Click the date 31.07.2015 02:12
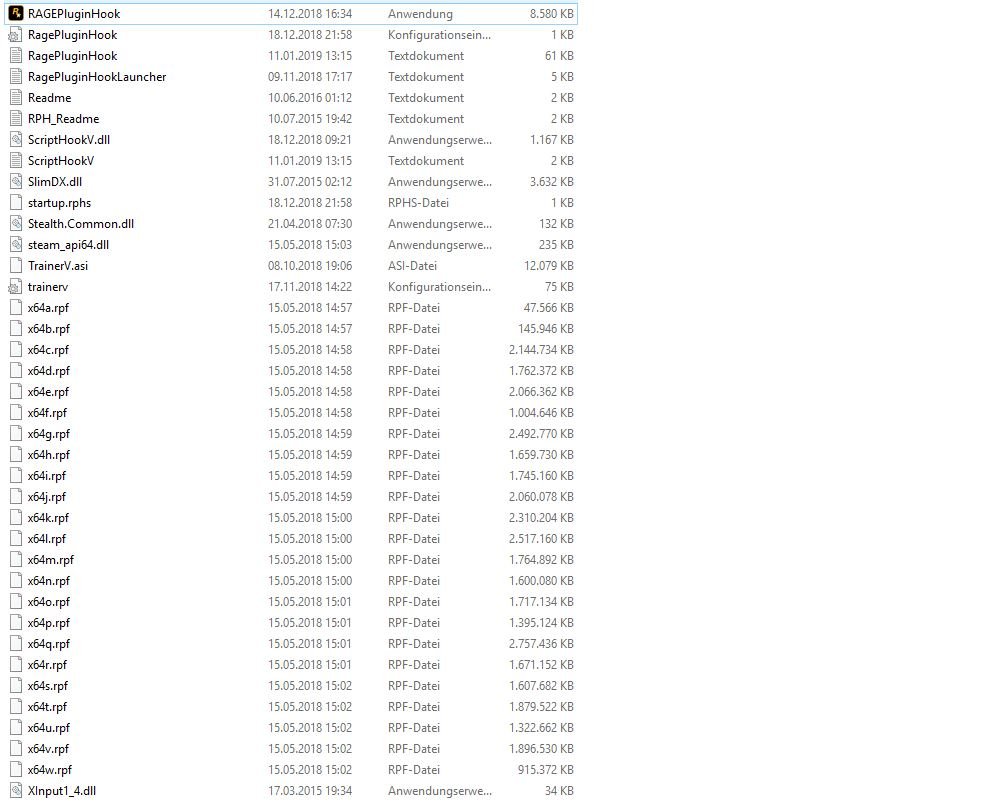This screenshot has width=1000, height=805. tap(310, 182)
